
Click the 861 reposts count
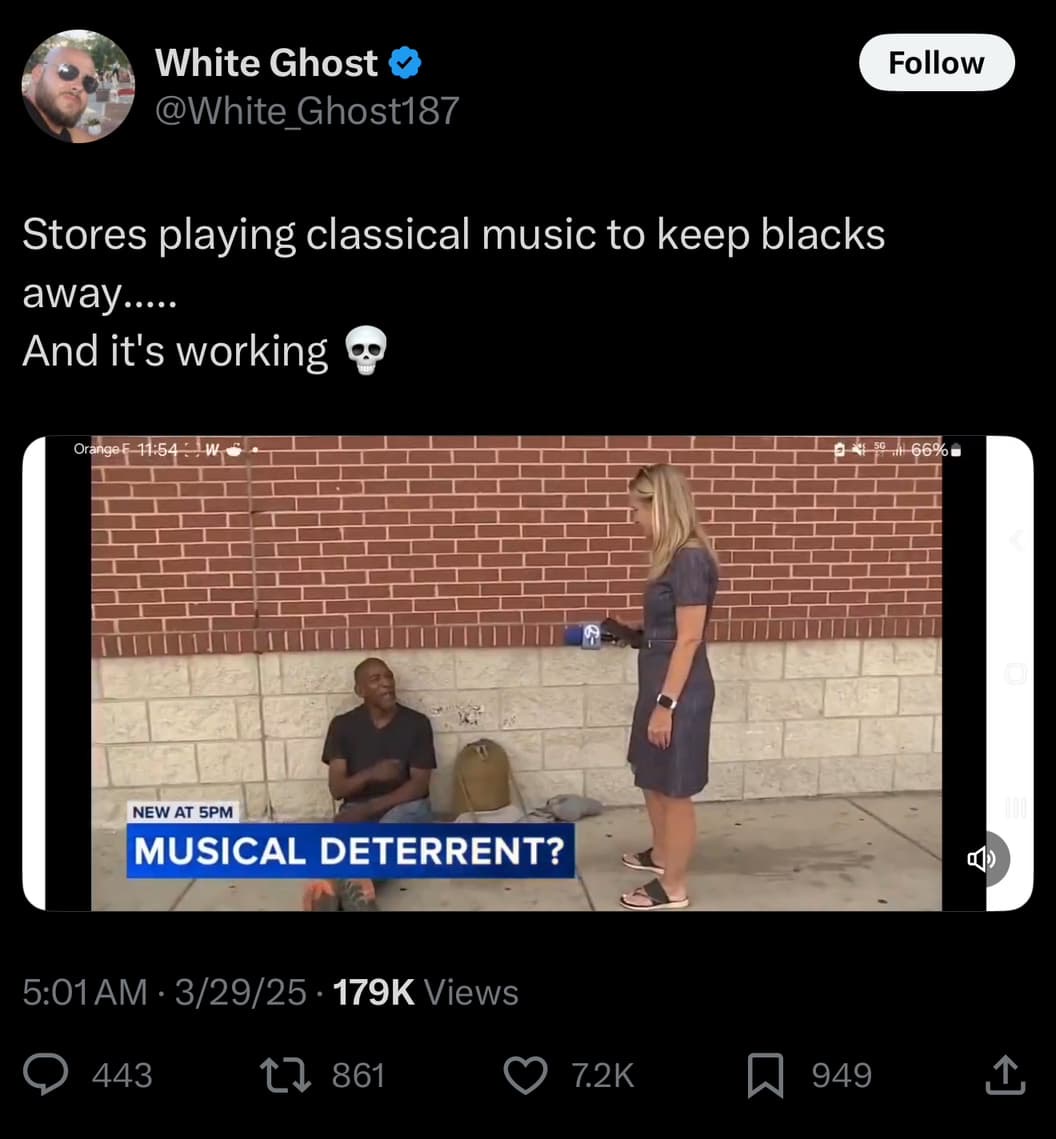tap(358, 1075)
